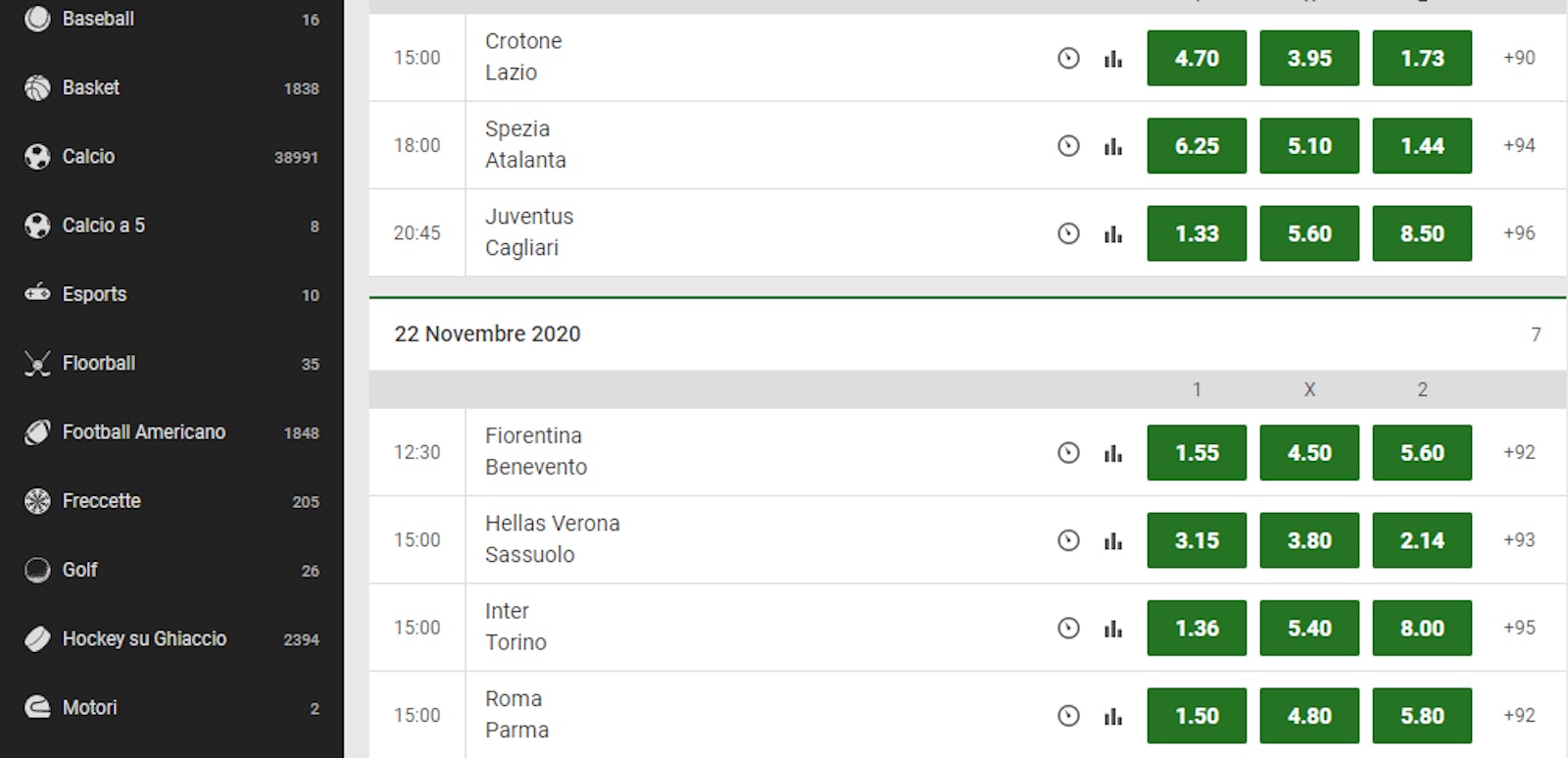Click the Motori helmet icon
Viewport: 1568px width, 758px height.
pyautogui.click(x=37, y=707)
